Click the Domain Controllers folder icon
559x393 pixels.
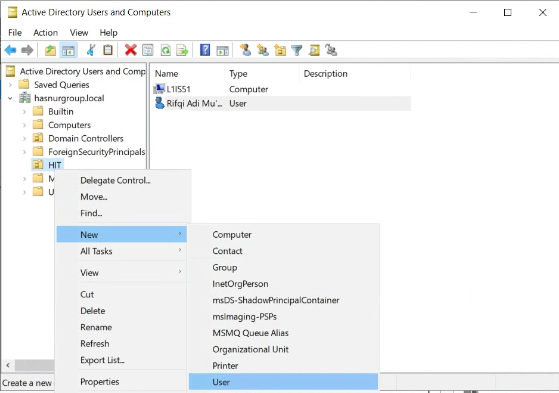click(x=37, y=138)
